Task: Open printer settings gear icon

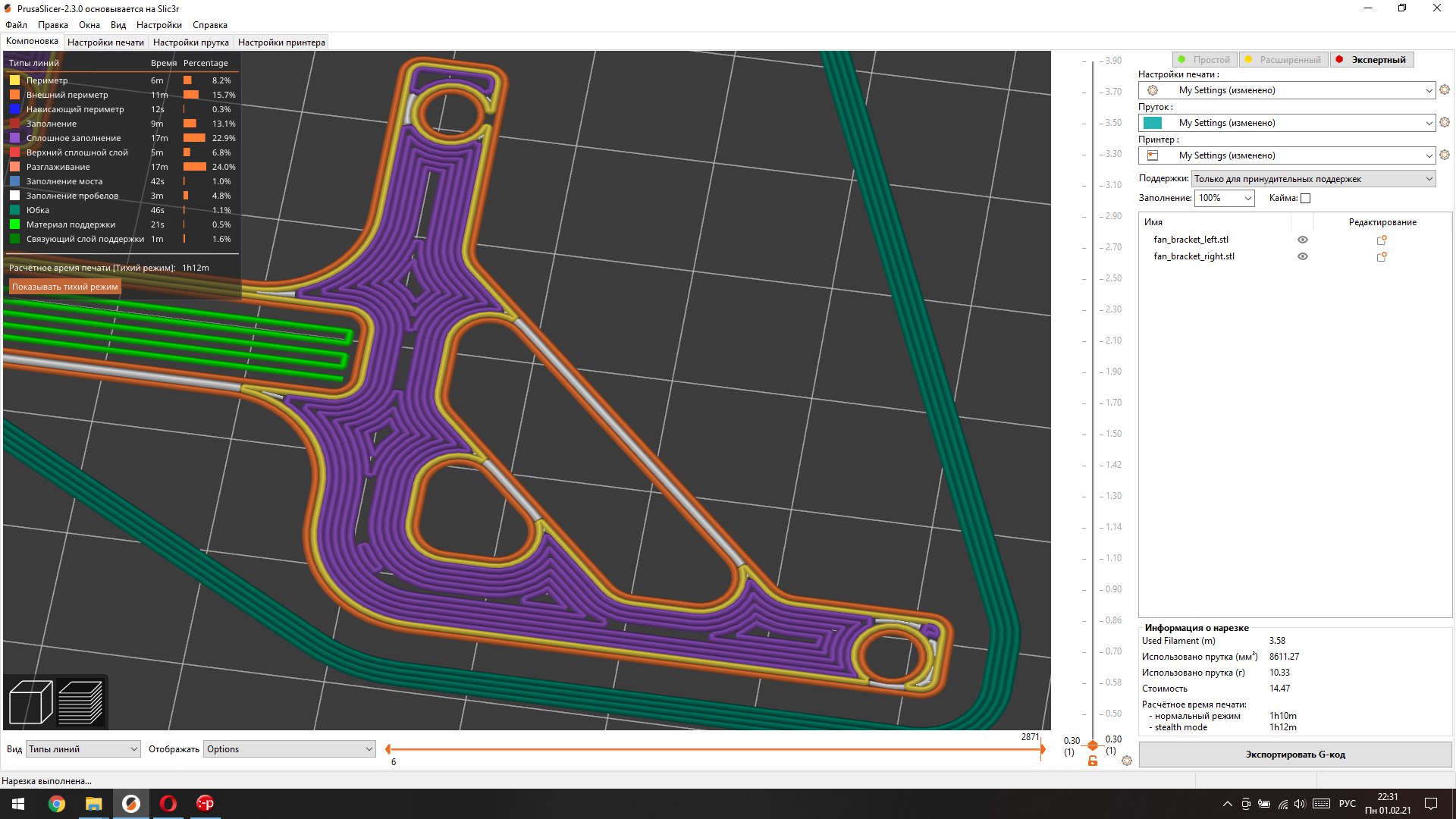Action: pyautogui.click(x=1445, y=155)
